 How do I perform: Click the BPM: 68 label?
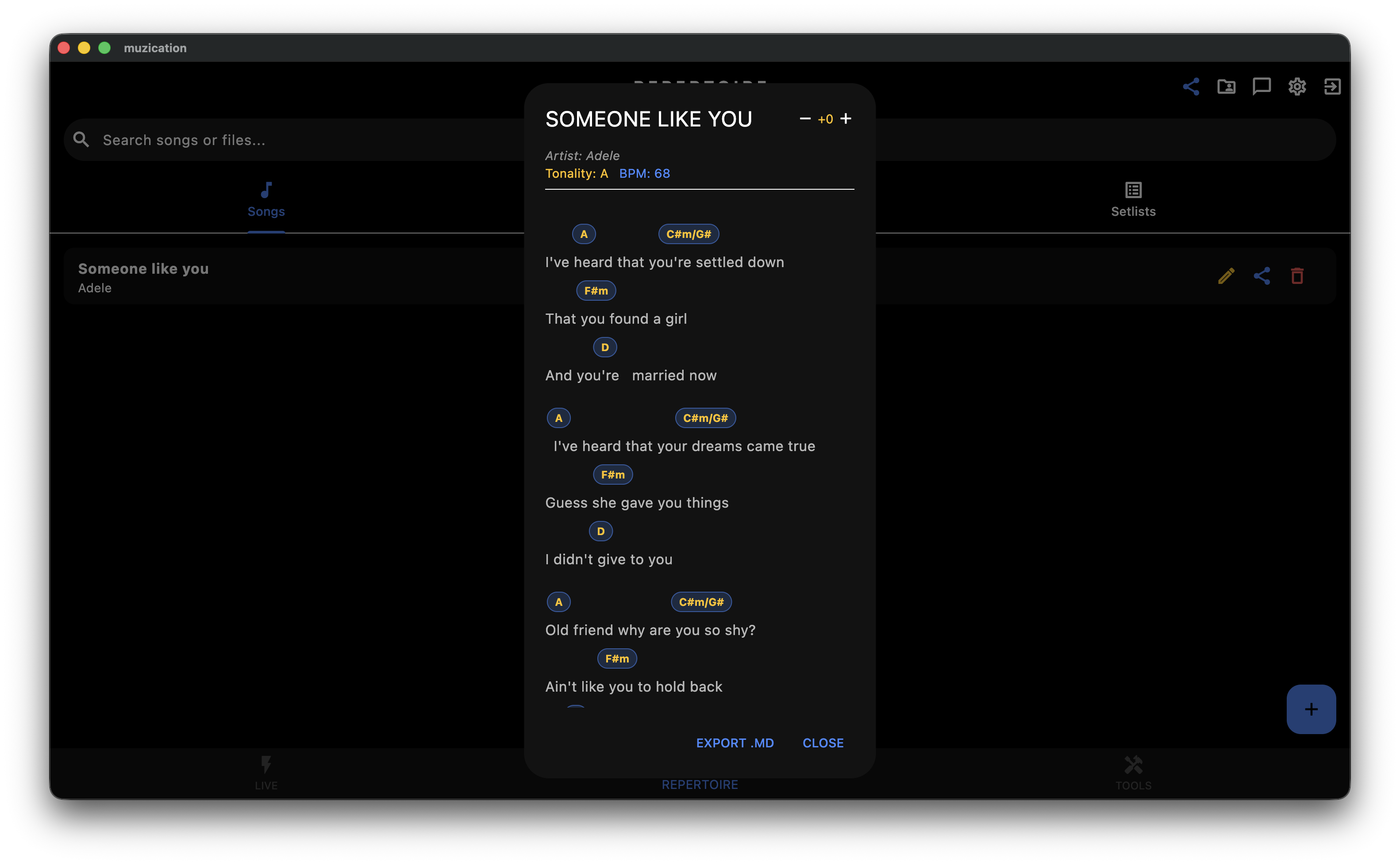pyautogui.click(x=645, y=173)
